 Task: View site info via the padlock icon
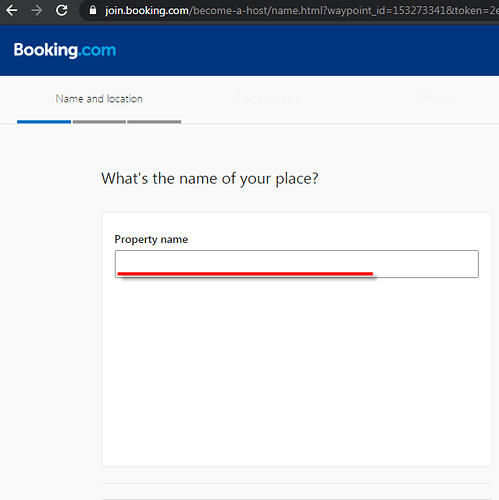point(93,10)
